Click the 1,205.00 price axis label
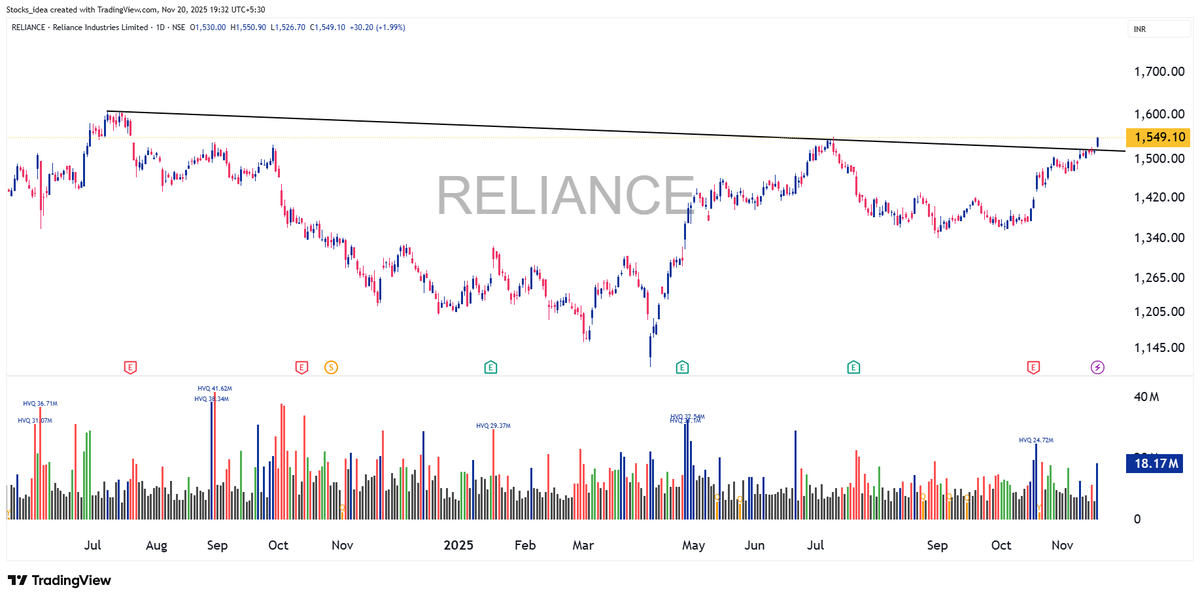The image size is (1200, 600). (1161, 311)
